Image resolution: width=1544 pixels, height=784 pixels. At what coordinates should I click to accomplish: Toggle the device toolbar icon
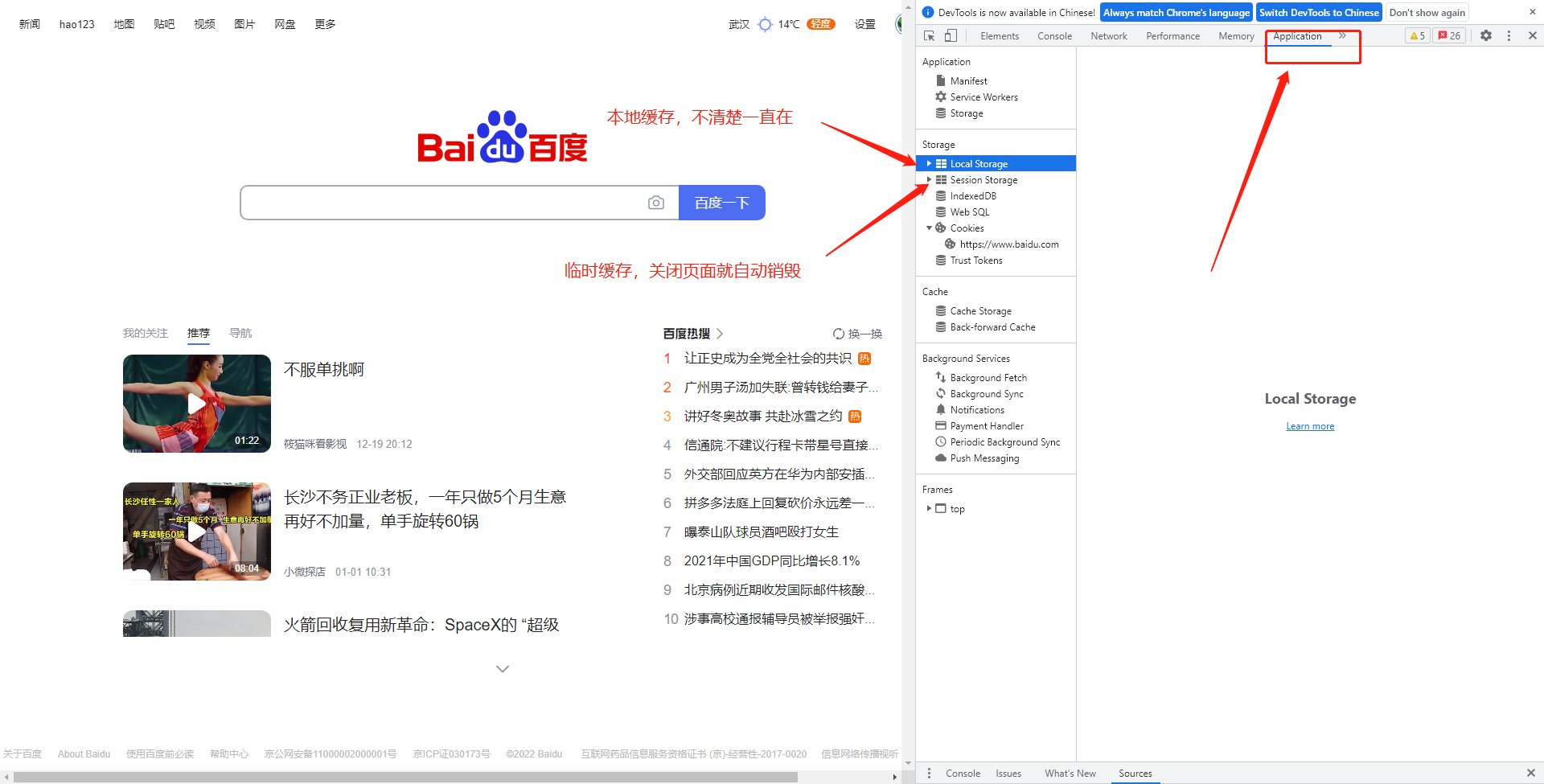pos(951,36)
